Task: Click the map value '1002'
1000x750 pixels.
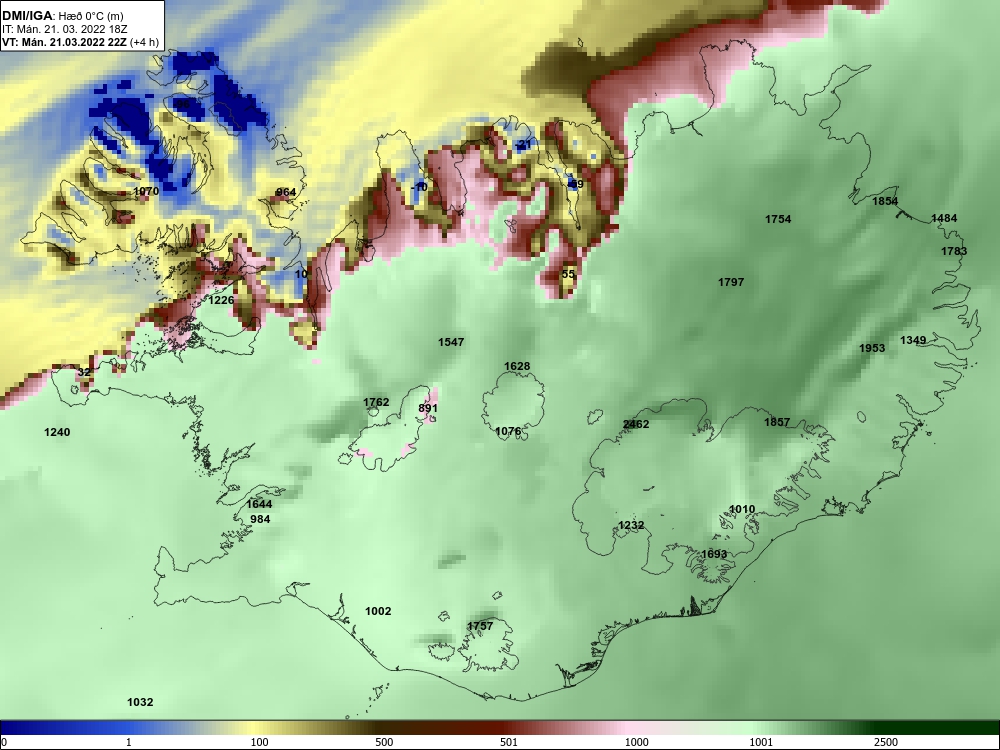Action: [x=378, y=611]
